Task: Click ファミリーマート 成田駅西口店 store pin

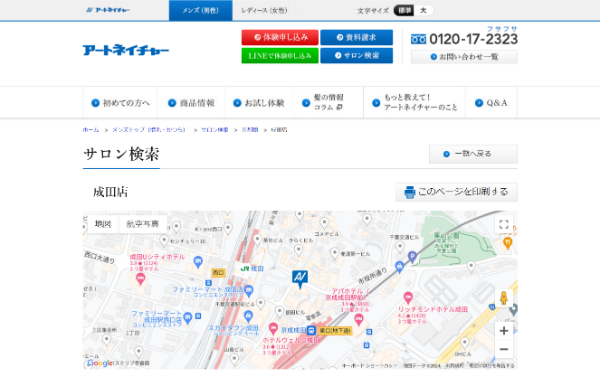Action: coord(188,317)
